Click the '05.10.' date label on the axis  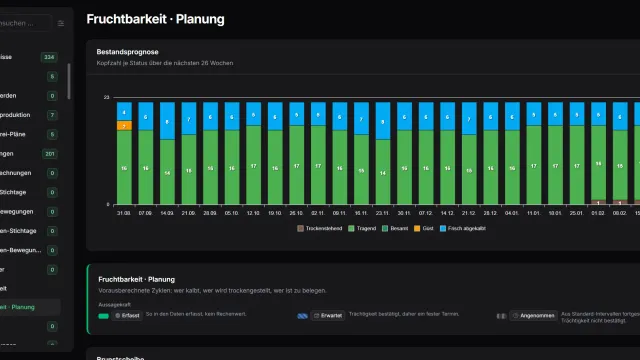232,213
